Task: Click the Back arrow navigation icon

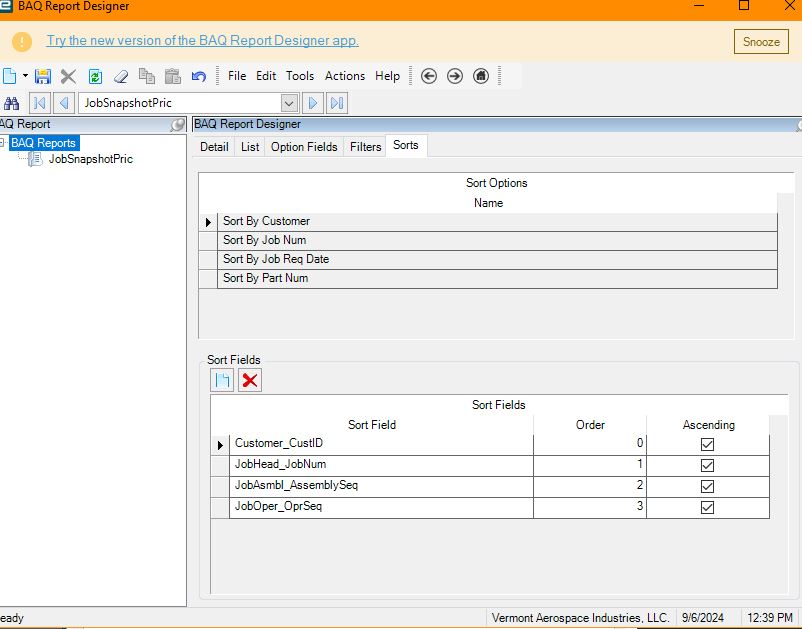Action: pos(429,76)
